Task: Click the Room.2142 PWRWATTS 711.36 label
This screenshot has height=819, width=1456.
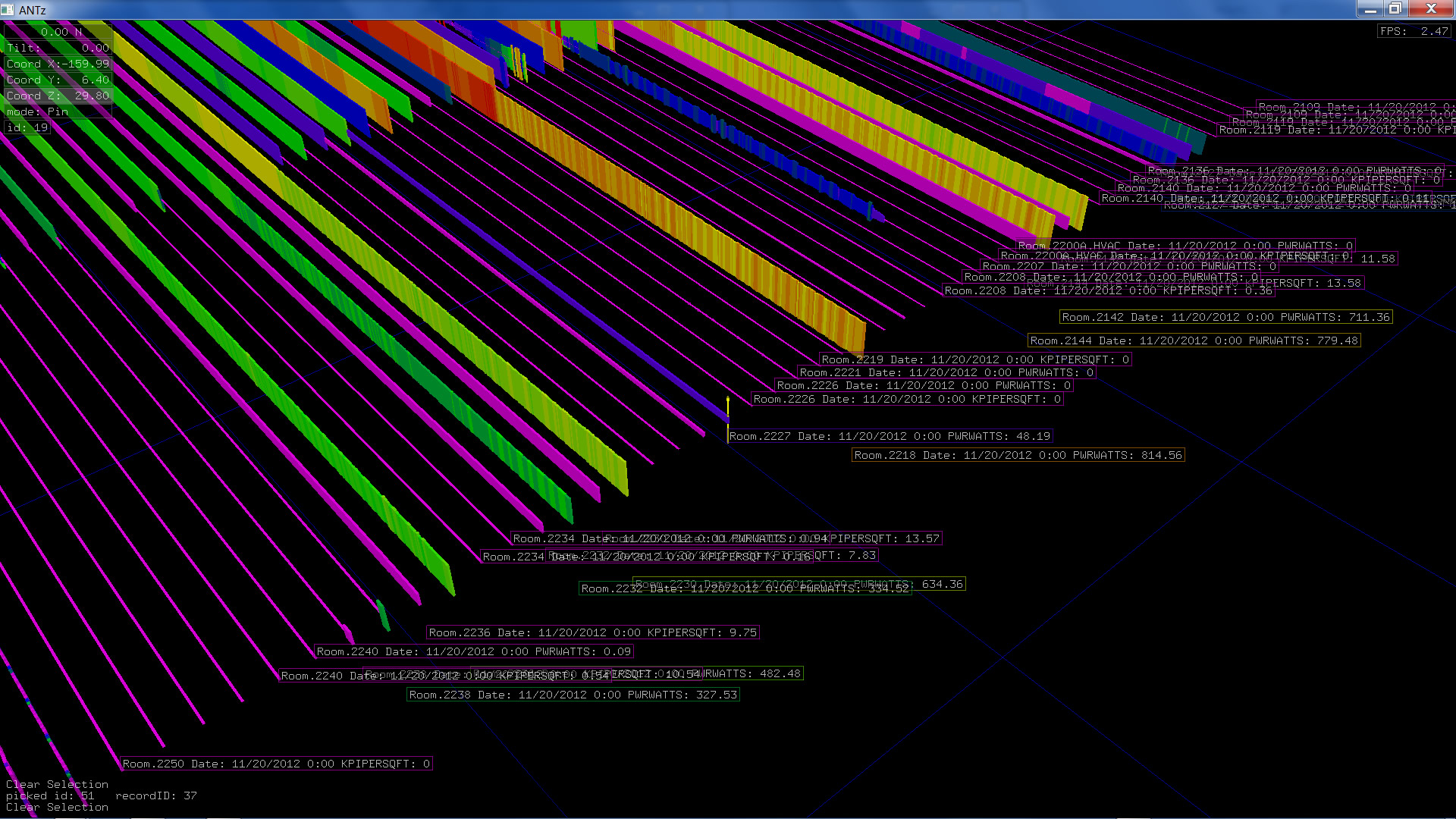Action: (x=1225, y=317)
